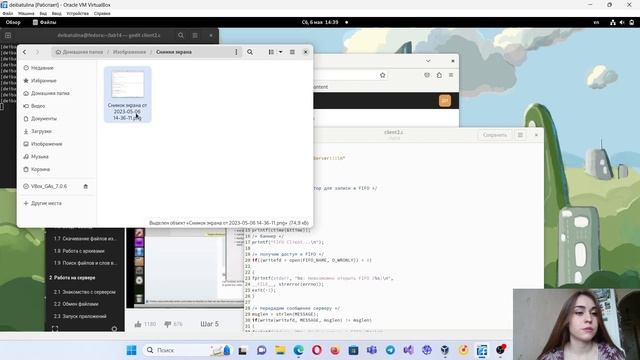Open 'Машина' menu in VirtualBox
Image resolution: width=640 pixels, height=360 pixels.
coord(26,13)
